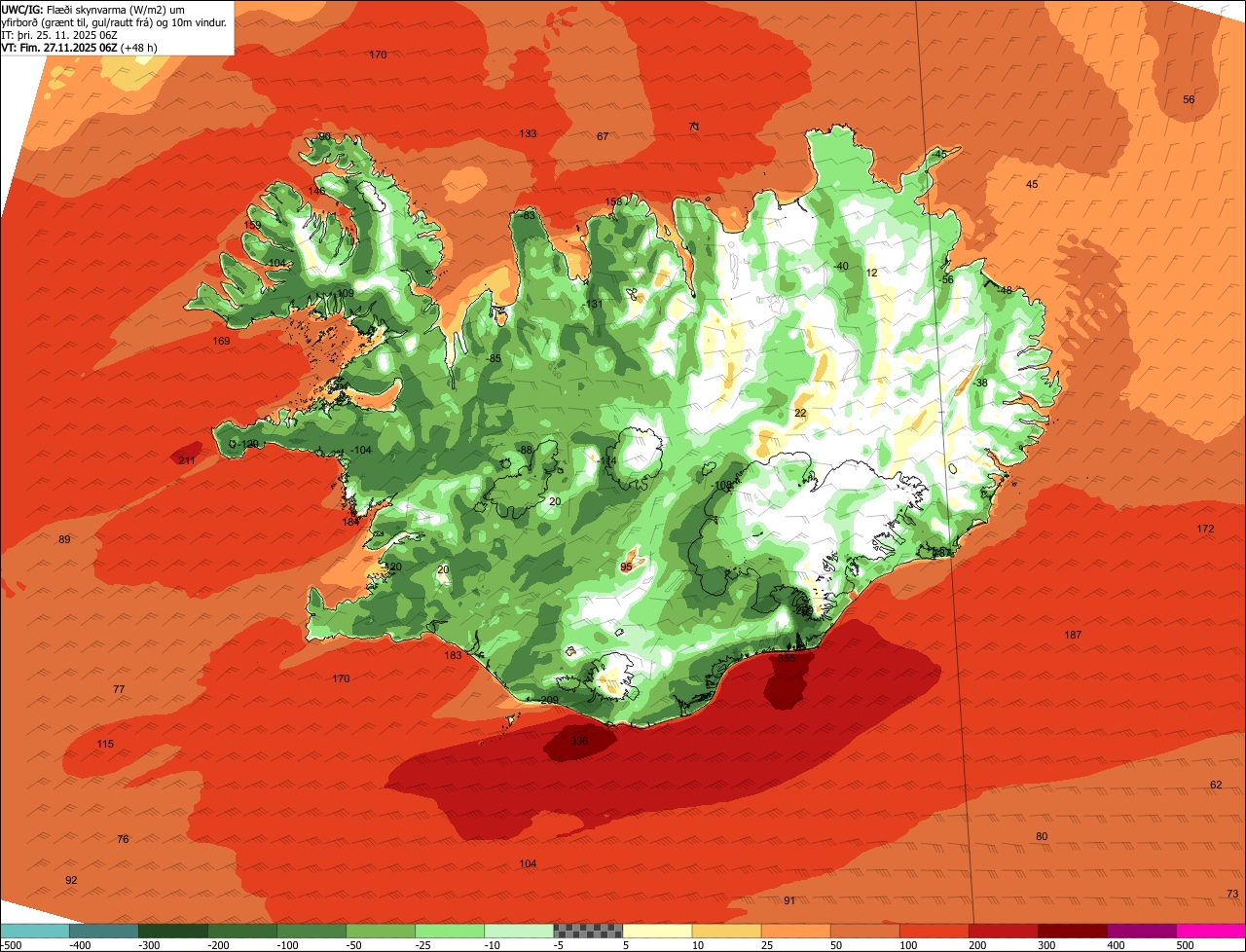The width and height of the screenshot is (1246, 952).
Task: Select the magenta legend swatch starting at 500
Action: tap(1211, 931)
